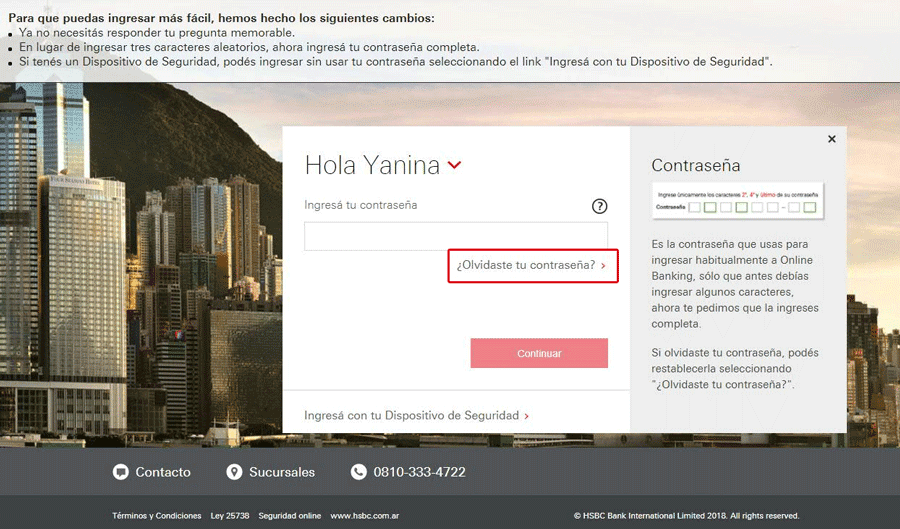
Task: Click the phone icon in footer
Action: (x=359, y=472)
